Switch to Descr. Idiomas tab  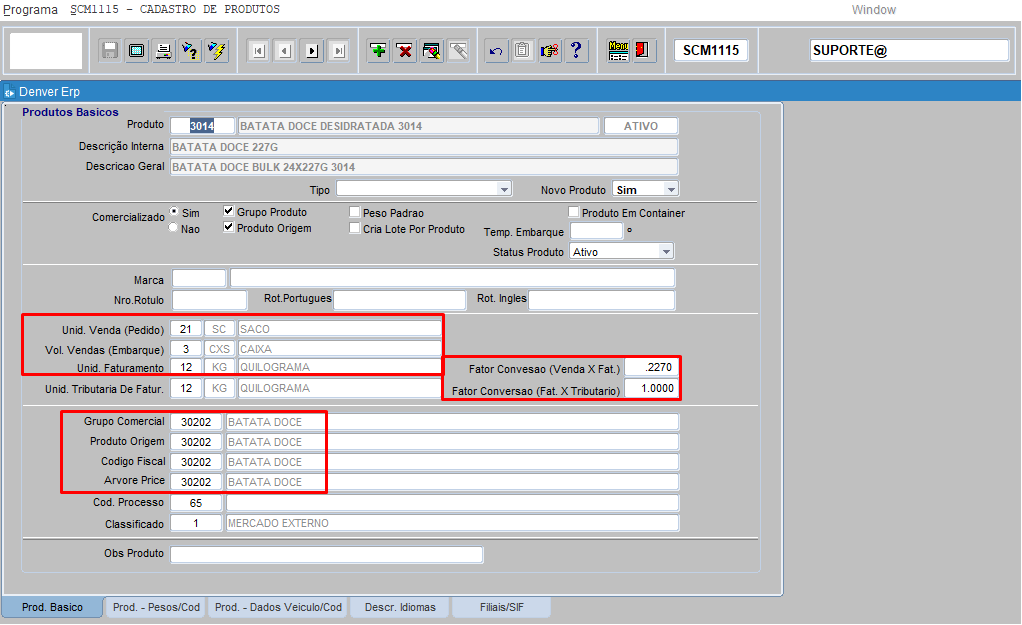pos(400,607)
